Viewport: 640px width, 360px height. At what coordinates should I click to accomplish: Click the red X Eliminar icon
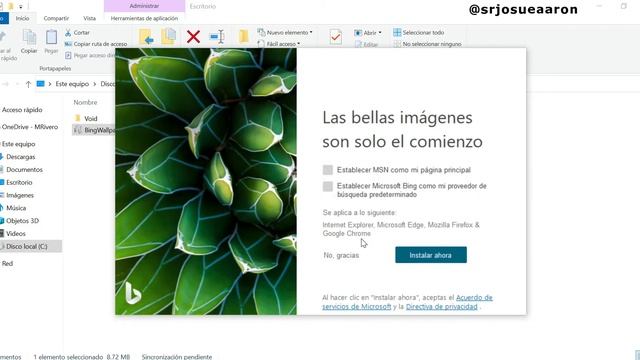pyautogui.click(x=193, y=37)
